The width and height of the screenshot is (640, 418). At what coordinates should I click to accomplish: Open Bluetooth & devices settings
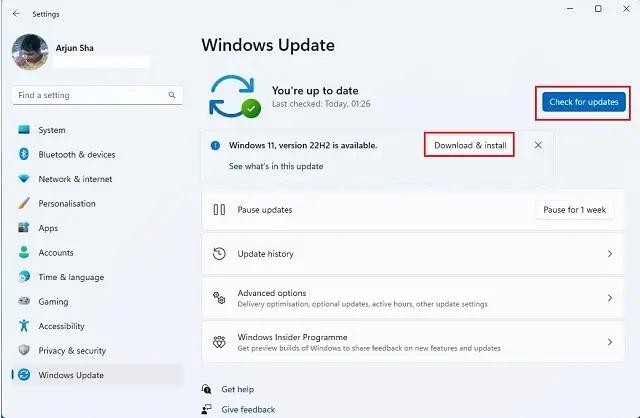pyautogui.click(x=76, y=155)
